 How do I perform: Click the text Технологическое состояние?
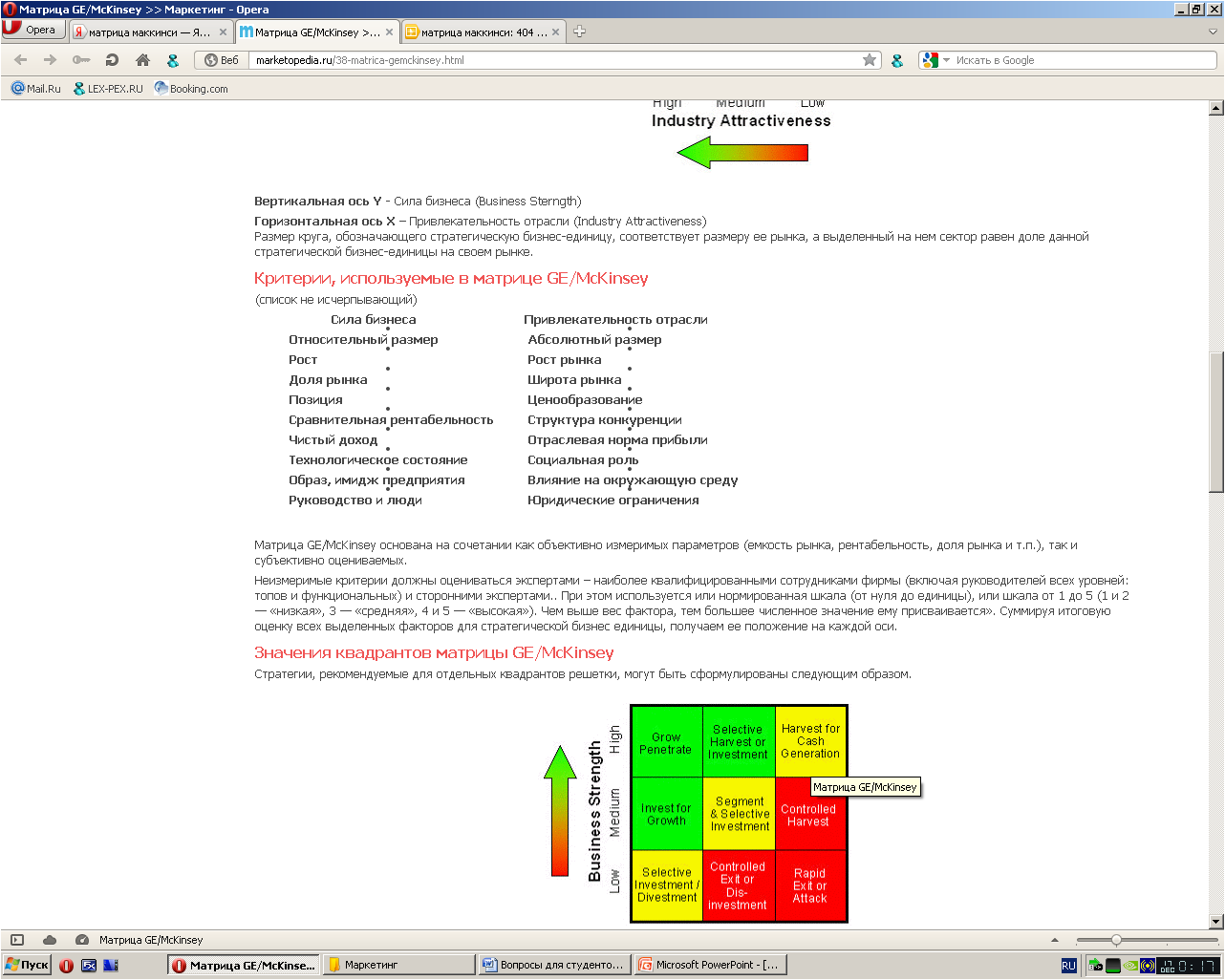coord(378,460)
